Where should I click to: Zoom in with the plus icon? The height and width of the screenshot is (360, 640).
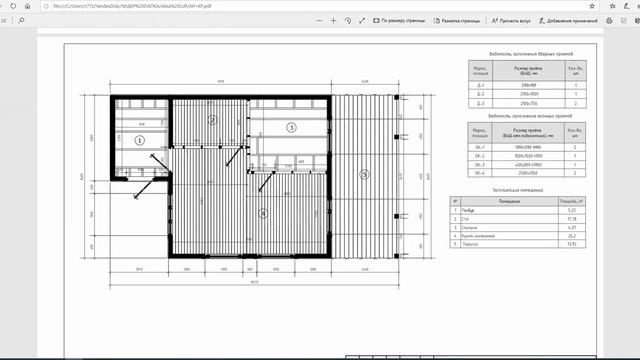click(x=333, y=20)
